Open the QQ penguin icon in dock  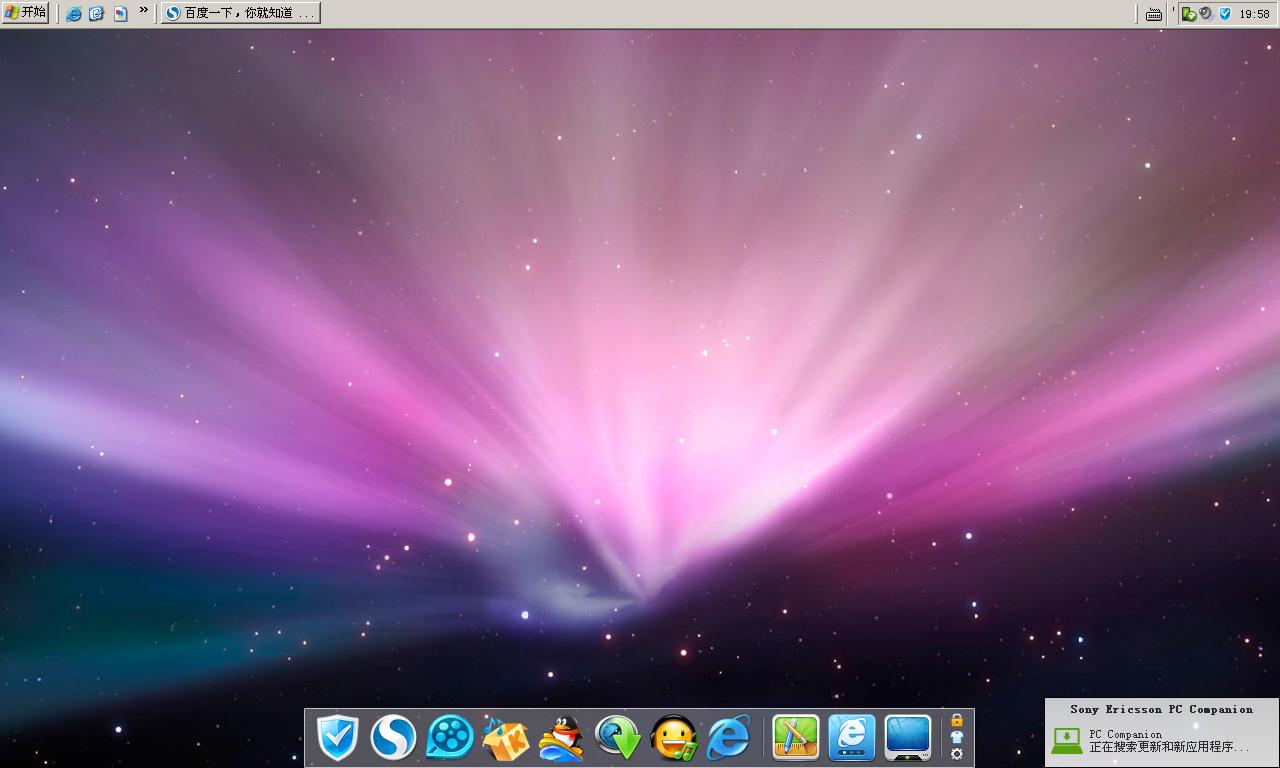pyautogui.click(x=561, y=739)
